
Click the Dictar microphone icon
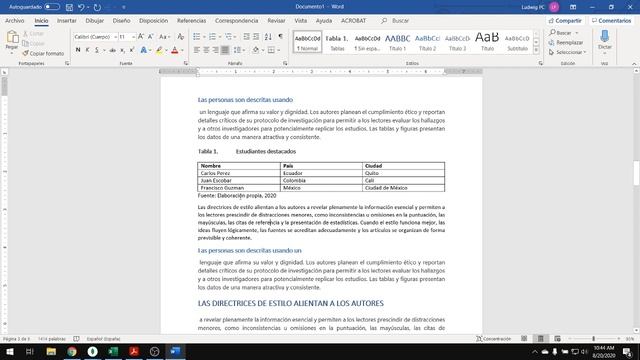(604, 37)
